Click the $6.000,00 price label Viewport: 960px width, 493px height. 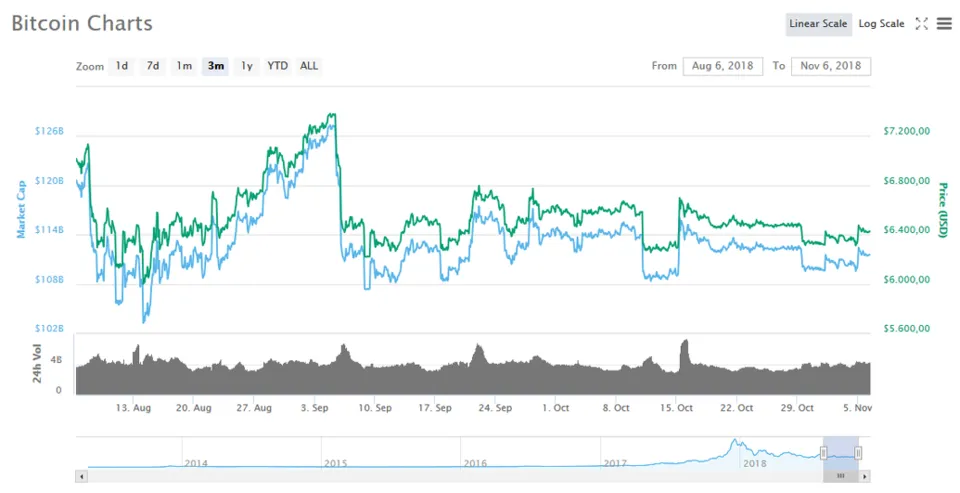906,279
